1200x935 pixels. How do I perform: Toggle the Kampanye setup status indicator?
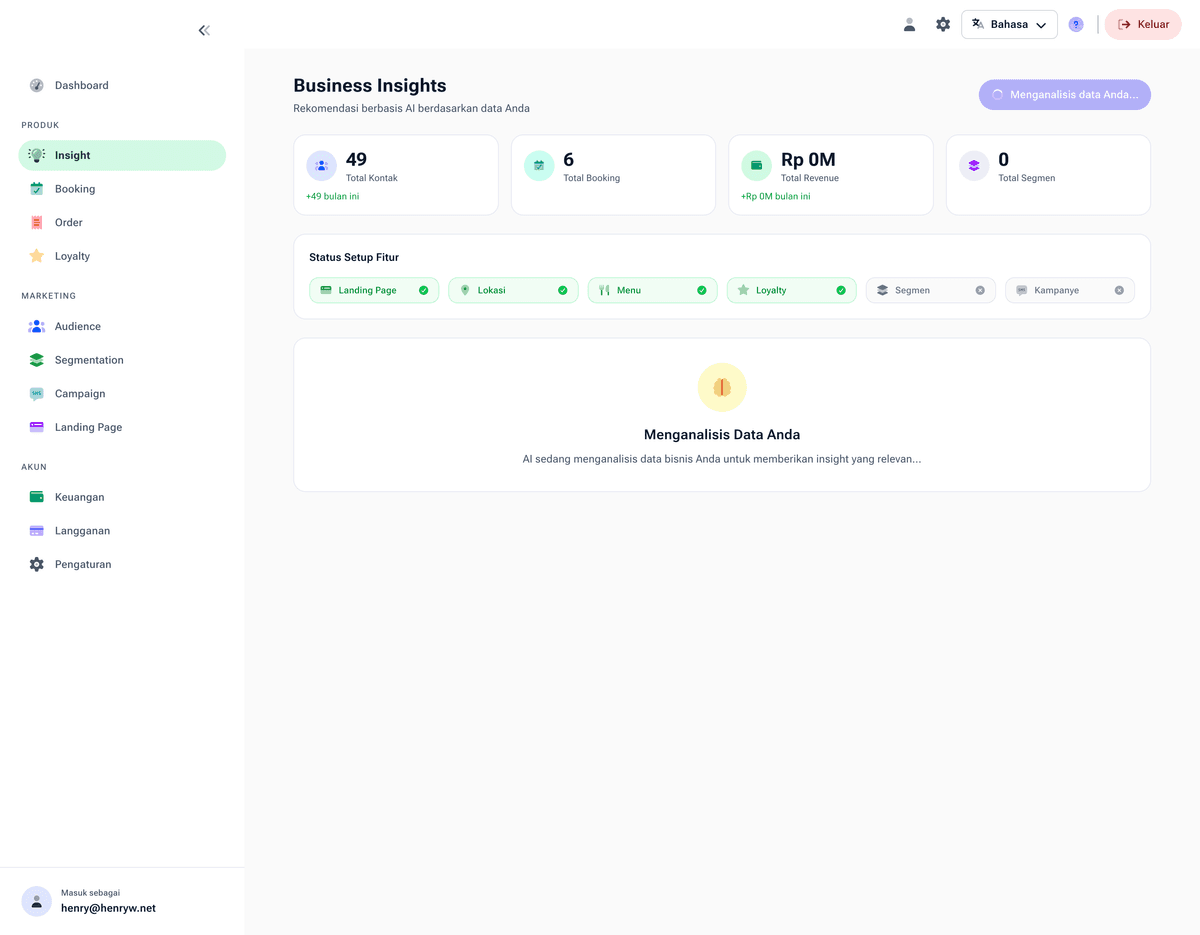pyautogui.click(x=1119, y=289)
